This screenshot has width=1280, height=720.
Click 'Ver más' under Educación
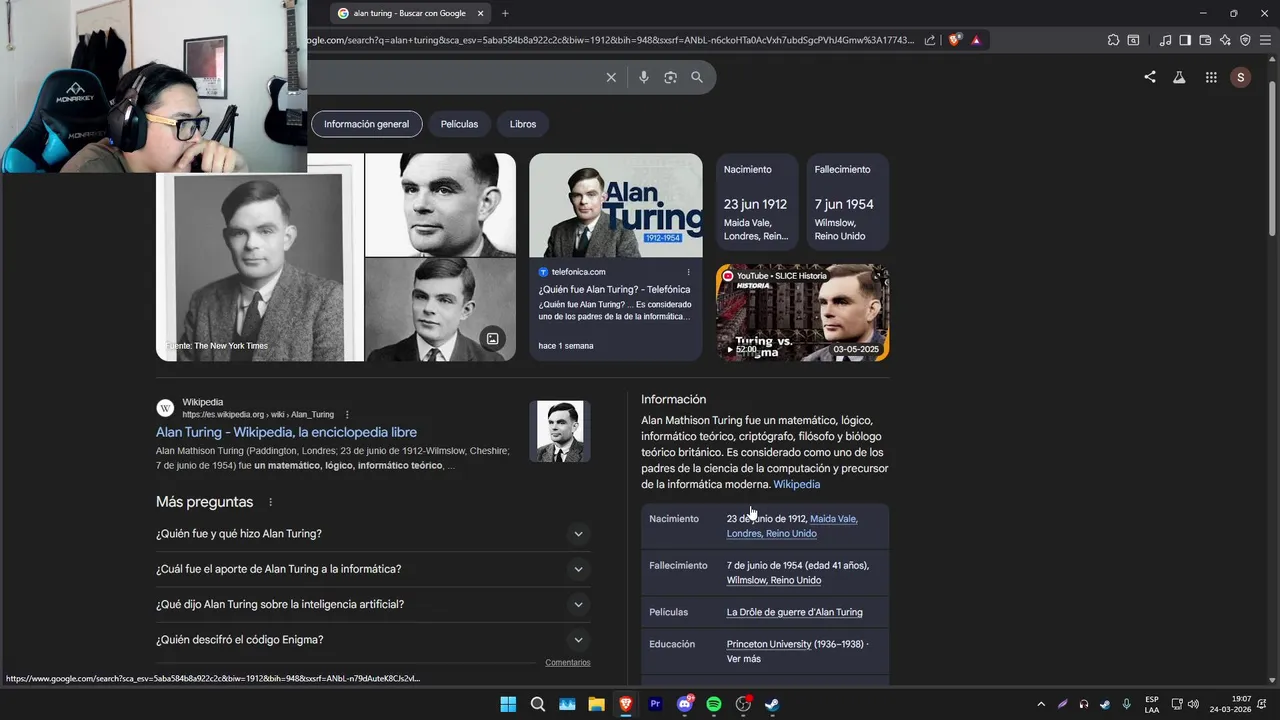click(x=743, y=659)
